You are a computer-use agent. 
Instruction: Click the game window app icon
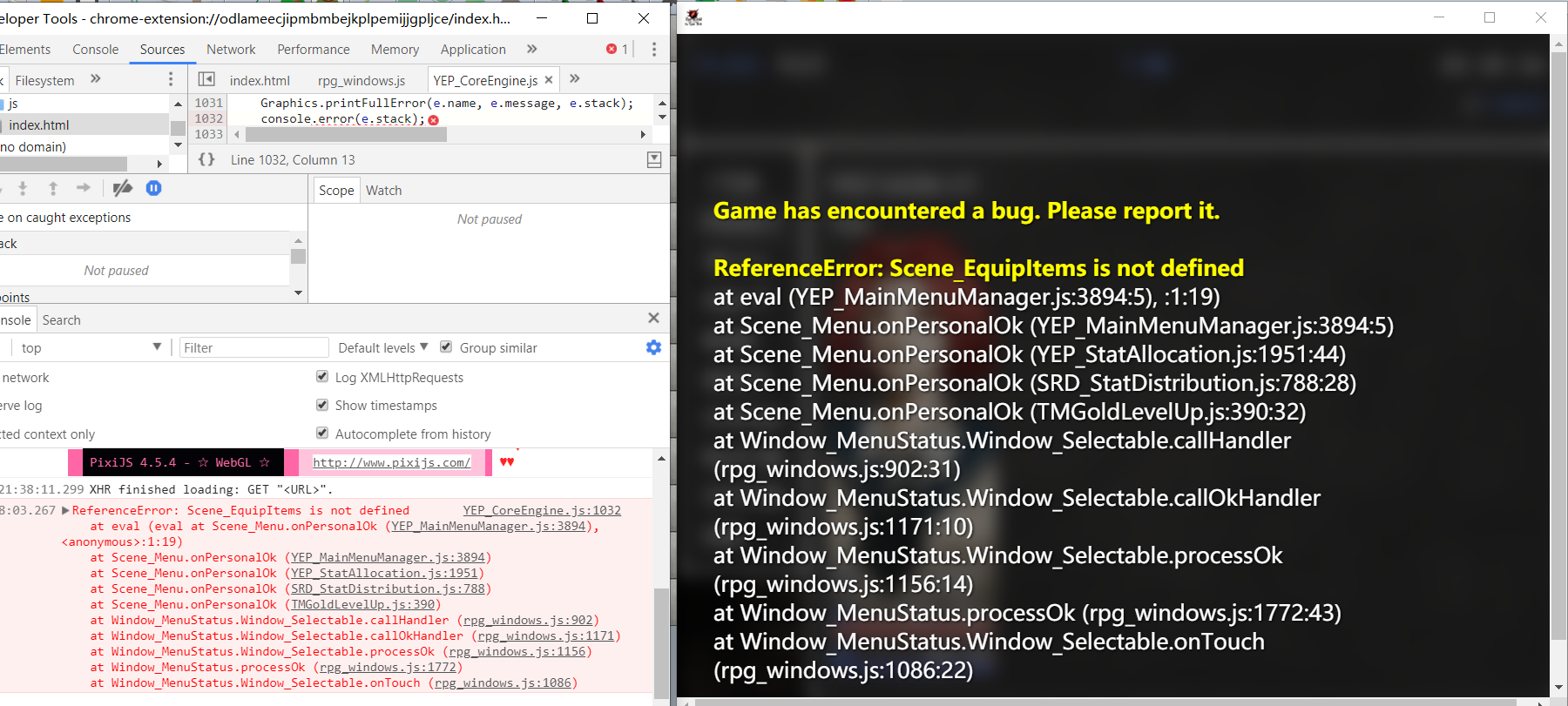[x=693, y=17]
